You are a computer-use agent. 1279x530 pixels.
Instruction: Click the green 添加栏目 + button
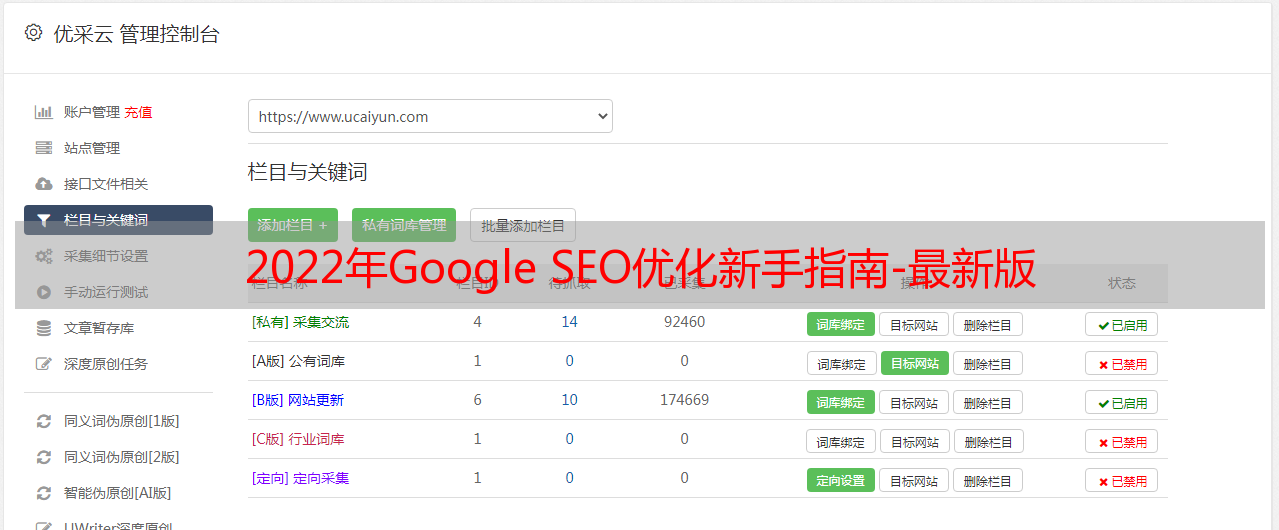coord(293,225)
